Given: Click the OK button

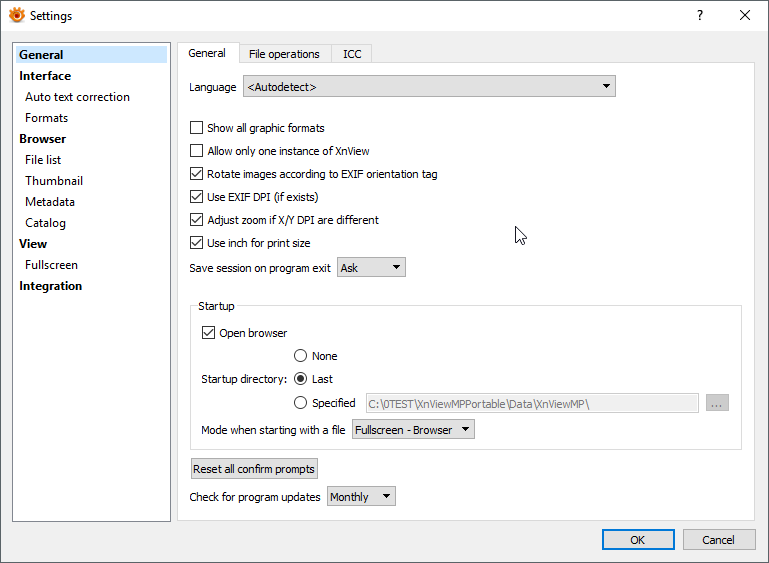Looking at the screenshot, I should tap(638, 539).
